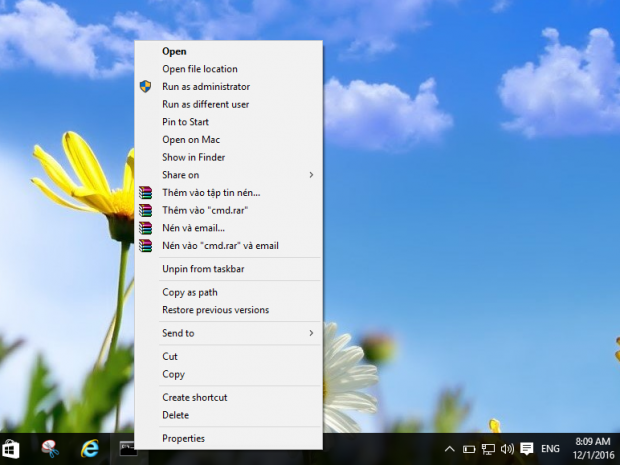Viewport: 620px width, 465px height.
Task: Click the network status tray icon
Action: (x=488, y=449)
